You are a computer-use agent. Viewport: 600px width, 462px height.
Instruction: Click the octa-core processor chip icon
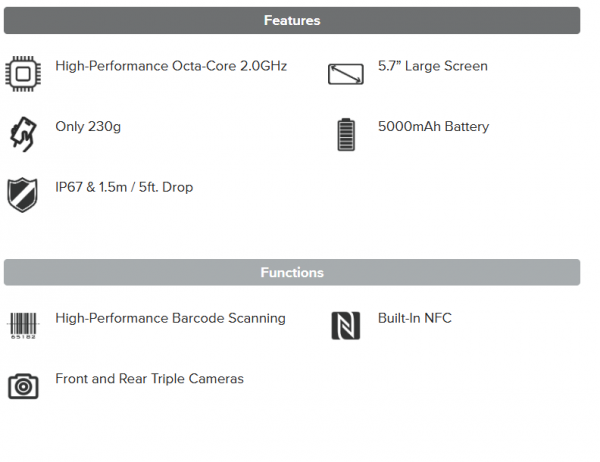(23, 74)
